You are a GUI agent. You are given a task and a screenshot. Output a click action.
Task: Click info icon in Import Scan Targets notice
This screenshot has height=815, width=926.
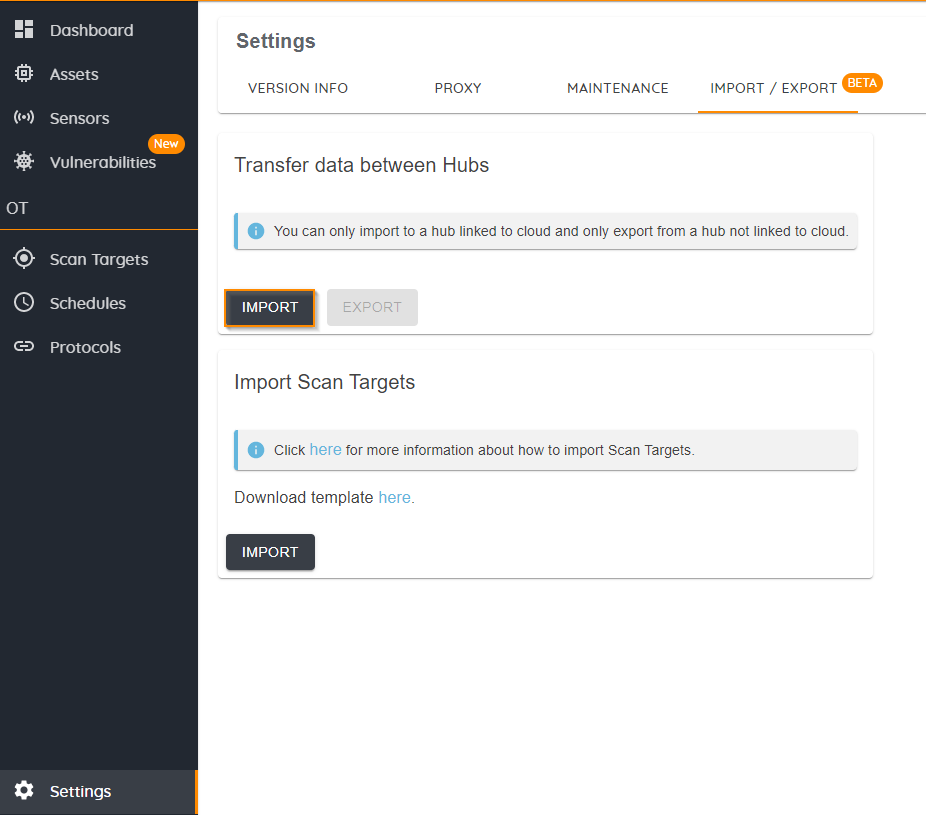[x=256, y=450]
